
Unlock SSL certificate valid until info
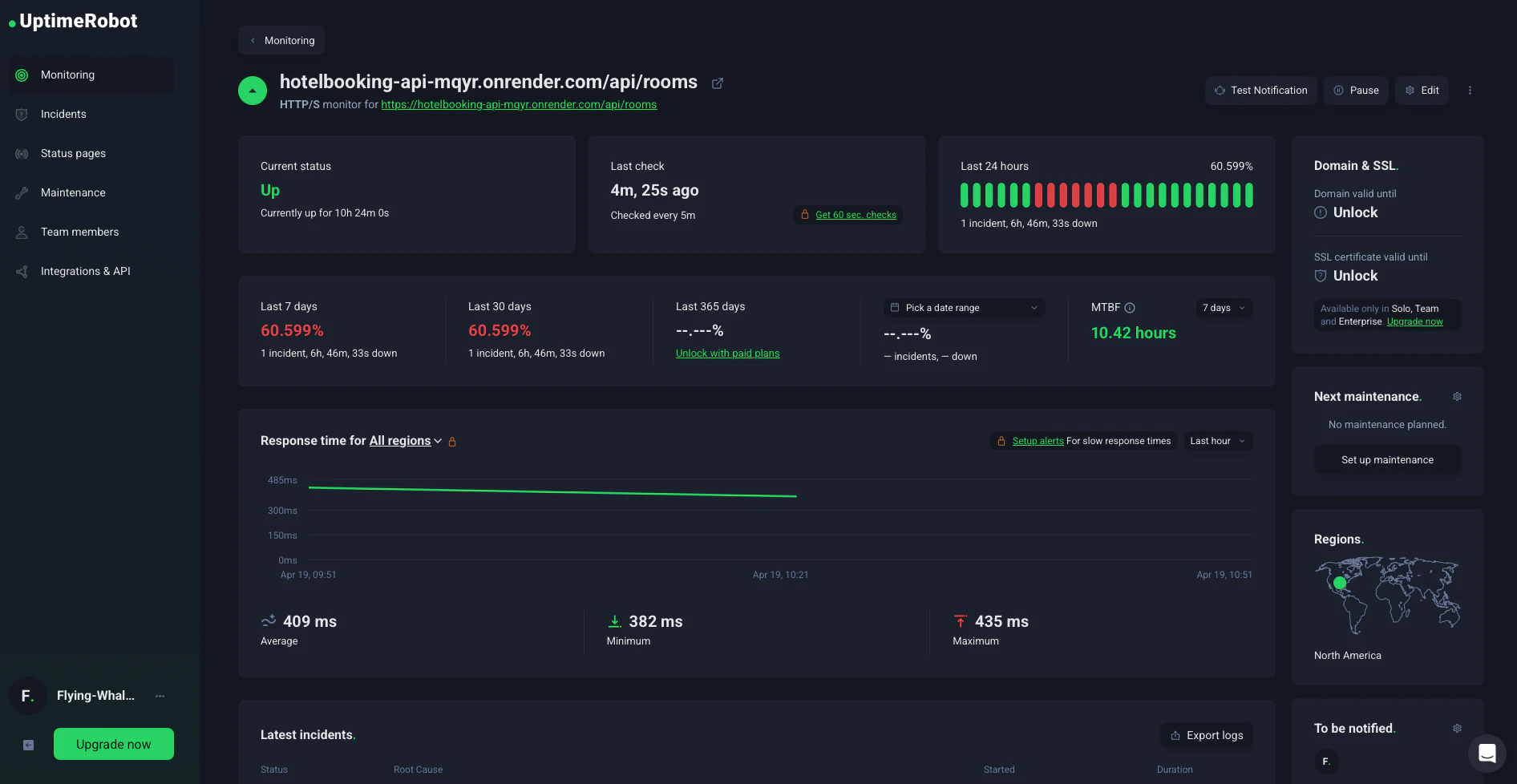(1355, 276)
